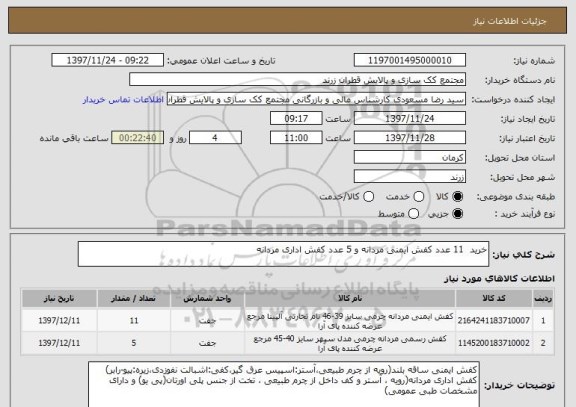This screenshot has height=407, width=576.
Task: Click the delivery province field کرمان
Action: (x=410, y=158)
